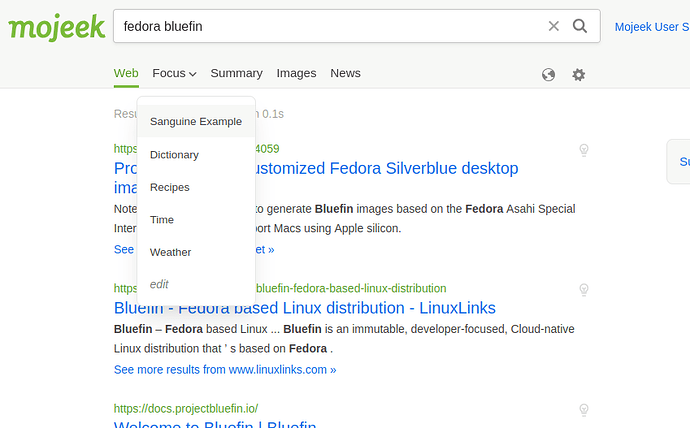Click the Mojeek logo

tap(56, 27)
